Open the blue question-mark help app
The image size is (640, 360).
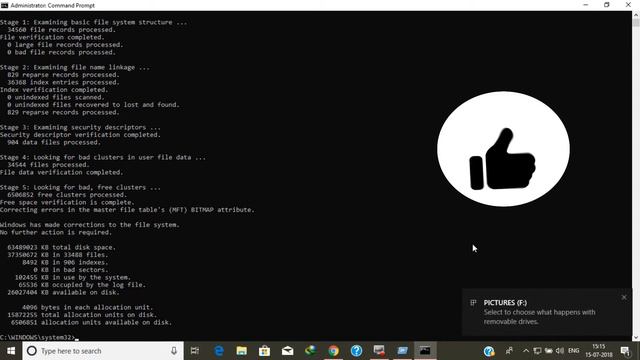[356, 351]
